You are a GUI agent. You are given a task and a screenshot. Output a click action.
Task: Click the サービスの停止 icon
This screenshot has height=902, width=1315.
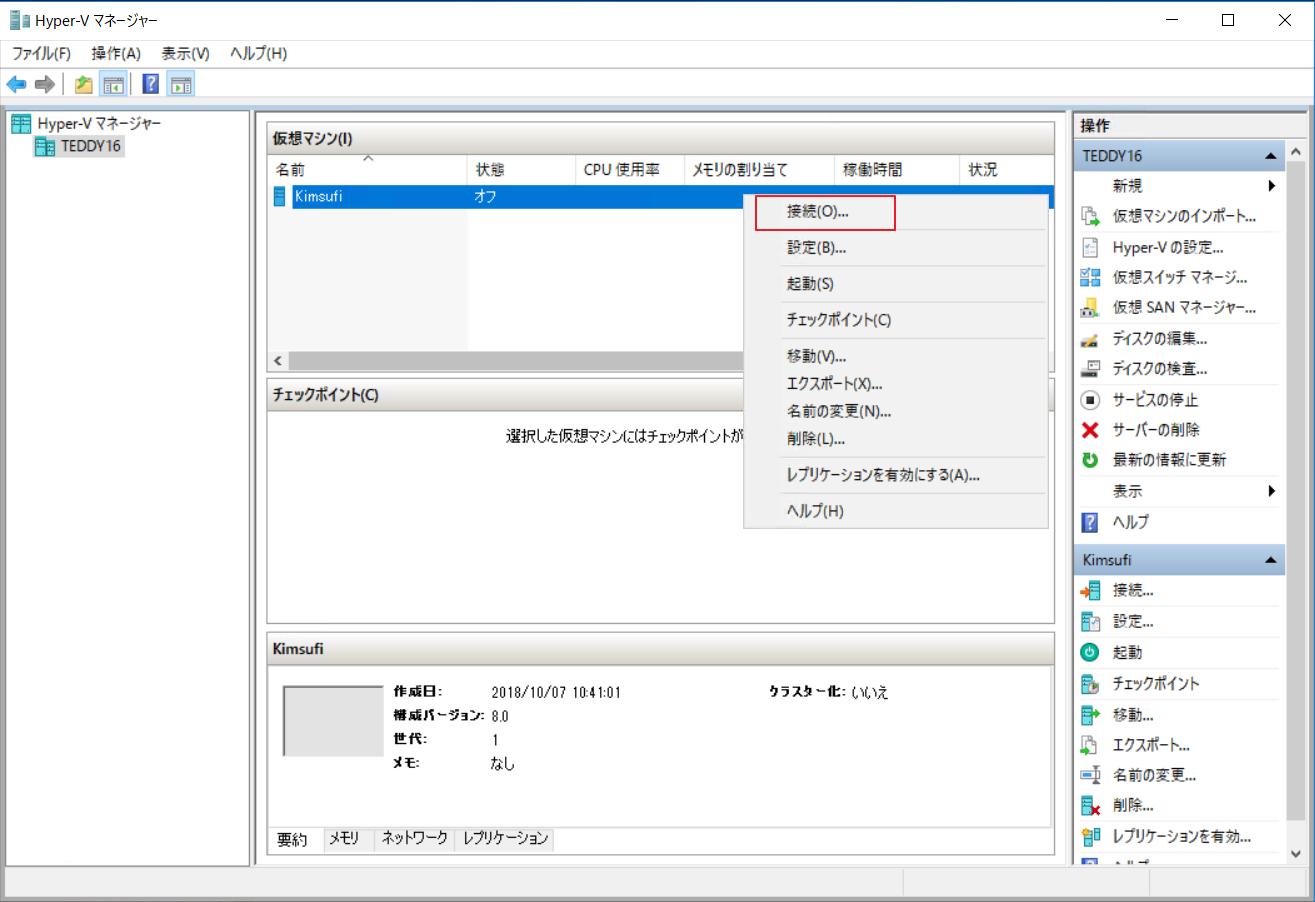(1090, 399)
